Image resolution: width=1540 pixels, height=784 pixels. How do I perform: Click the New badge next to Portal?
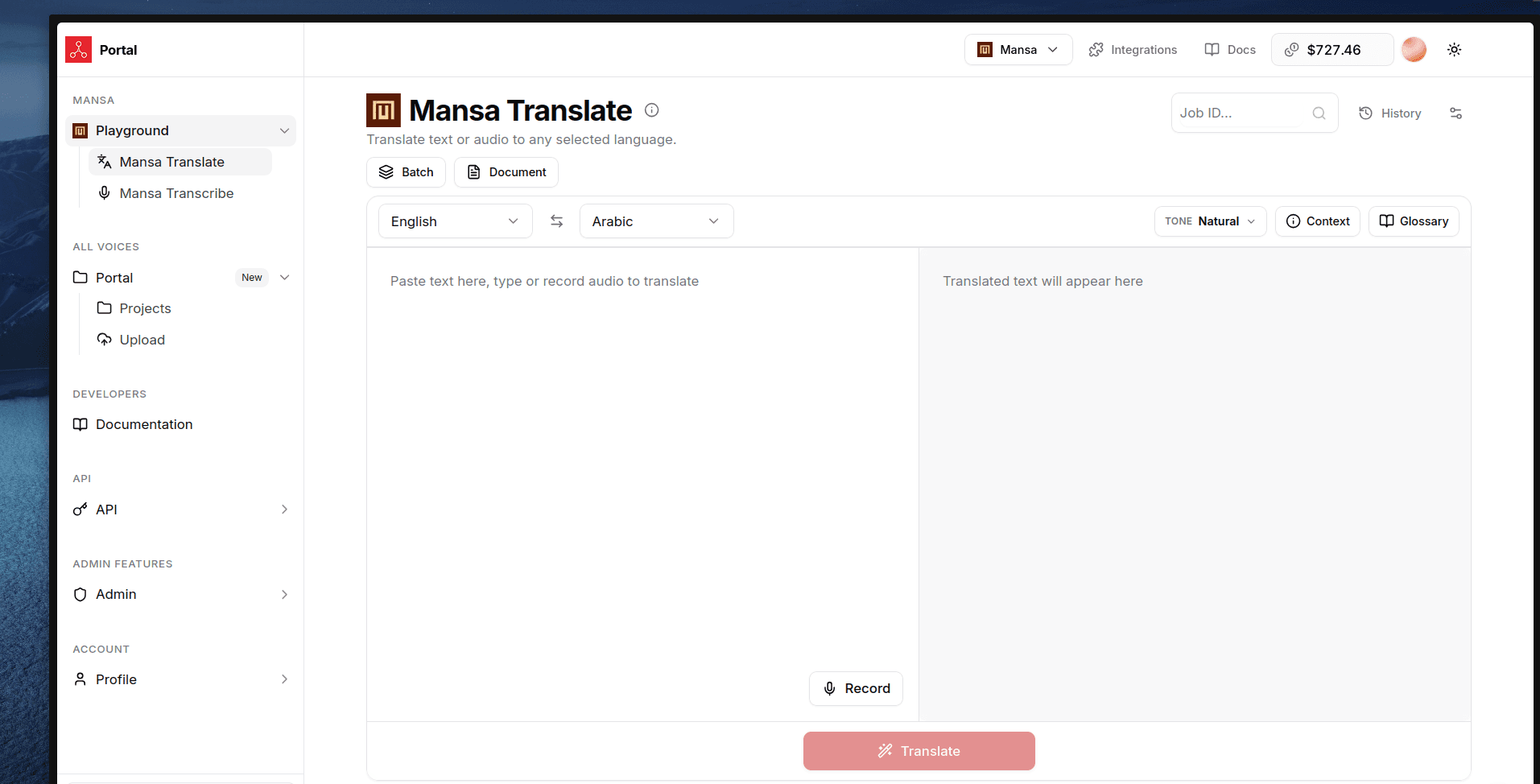252,278
